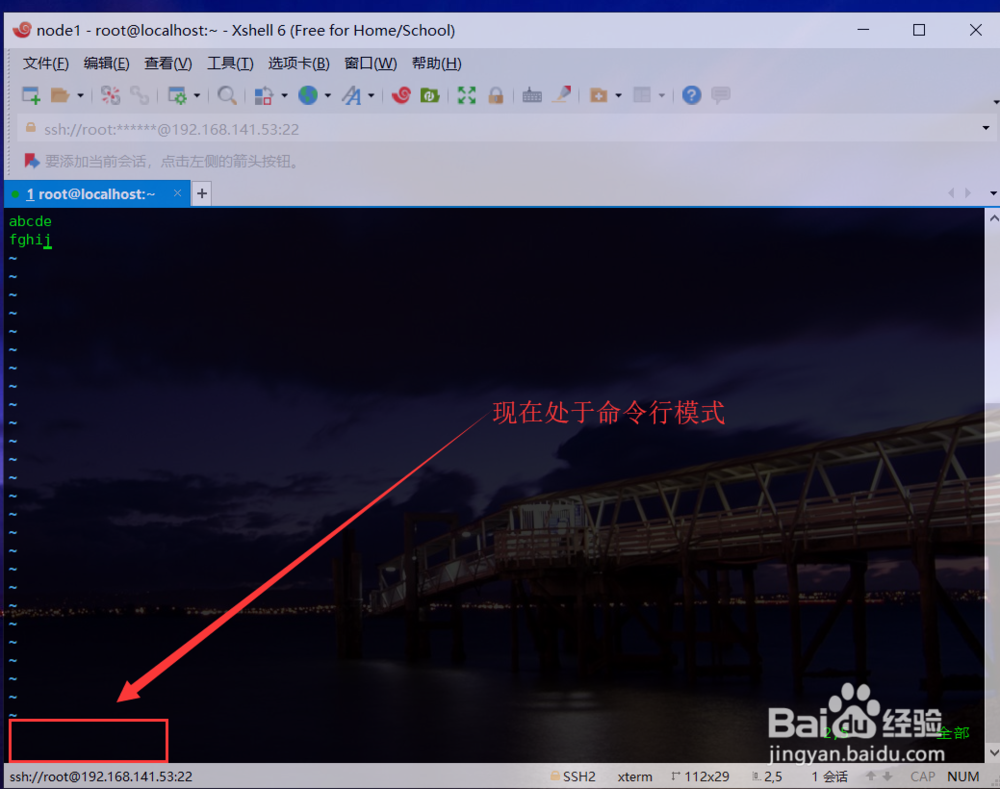The height and width of the screenshot is (789, 1000).
Task: Launch Xftp file transfer
Action: pos(430,95)
